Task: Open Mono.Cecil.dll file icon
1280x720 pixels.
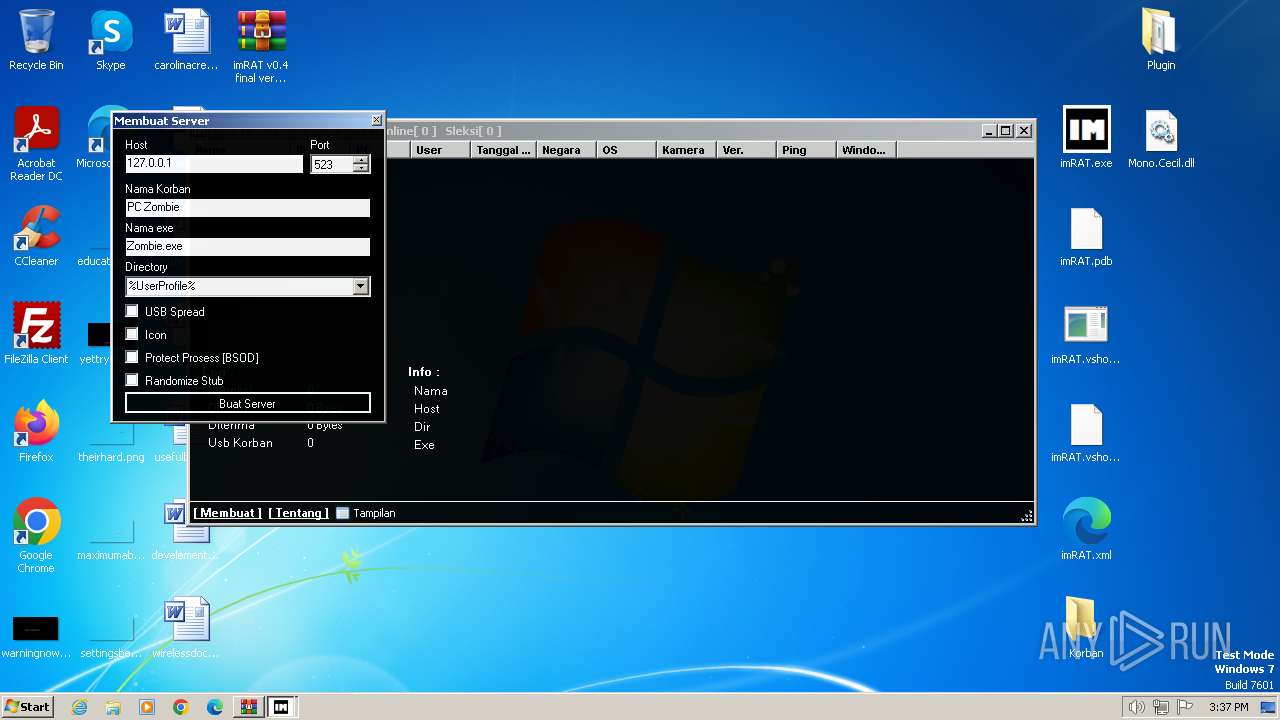Action: [1161, 138]
